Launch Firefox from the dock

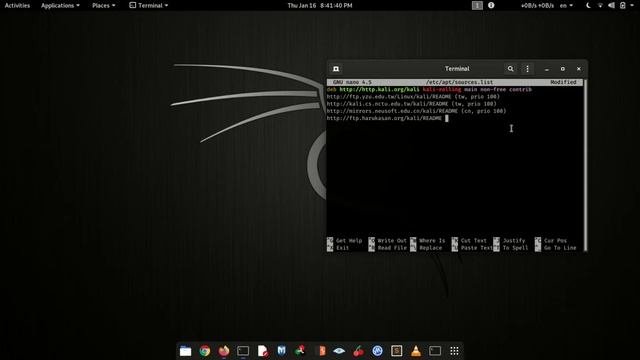click(x=224, y=351)
